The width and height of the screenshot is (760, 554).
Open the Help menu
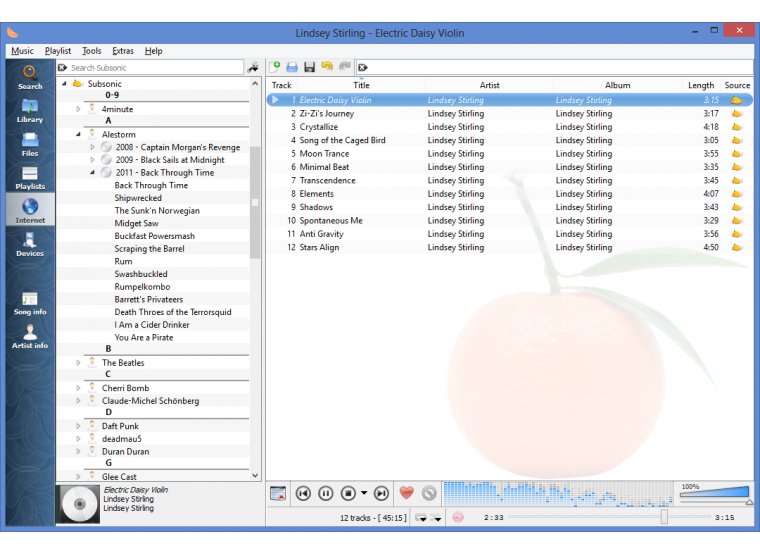click(x=153, y=51)
